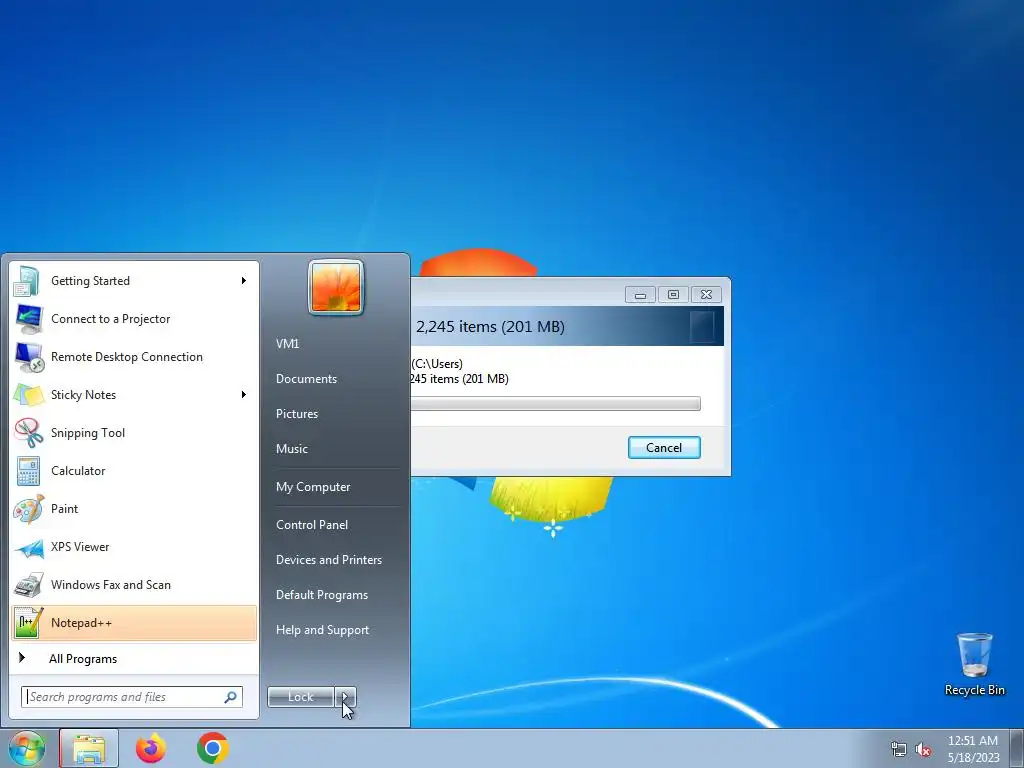Open Windows Fax and Scan icon
Viewport: 1024px width, 768px height.
28,585
